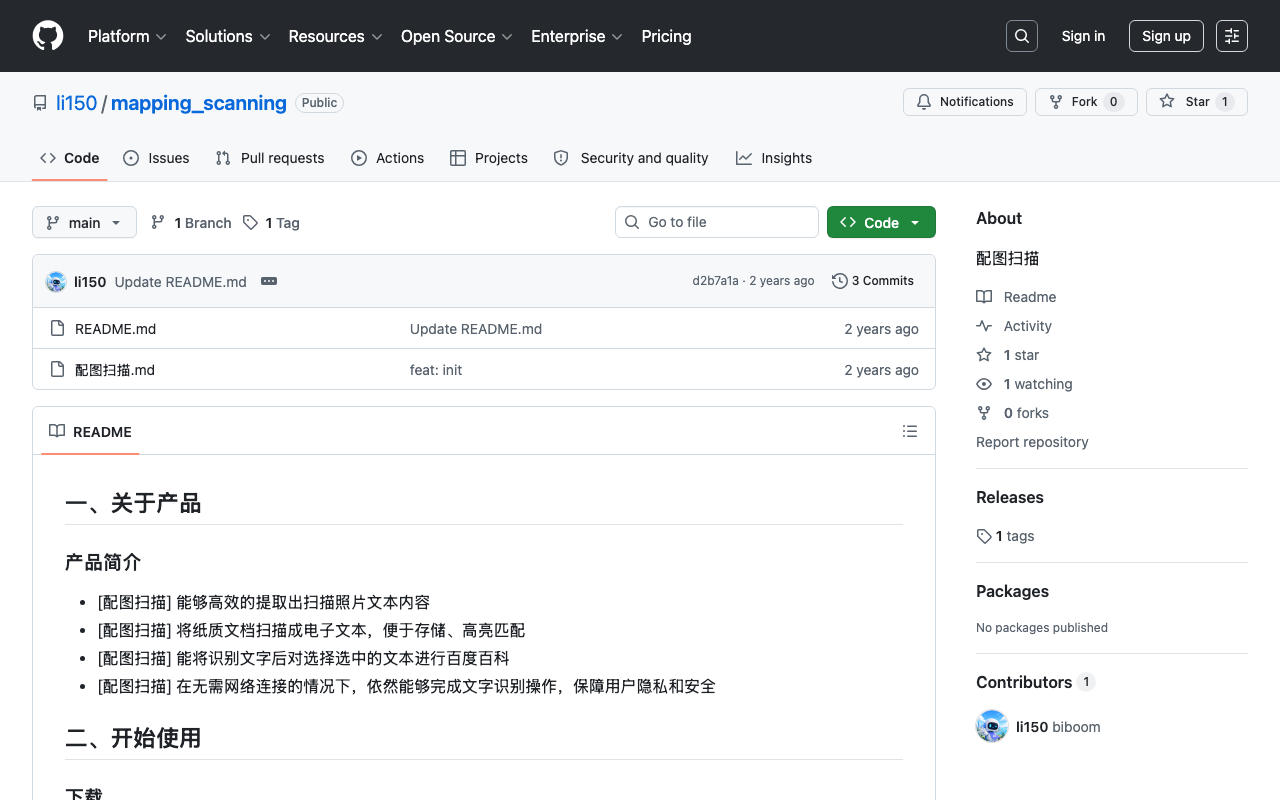Open the Contributors heading link
The height and width of the screenshot is (800, 1280).
coord(1036,682)
